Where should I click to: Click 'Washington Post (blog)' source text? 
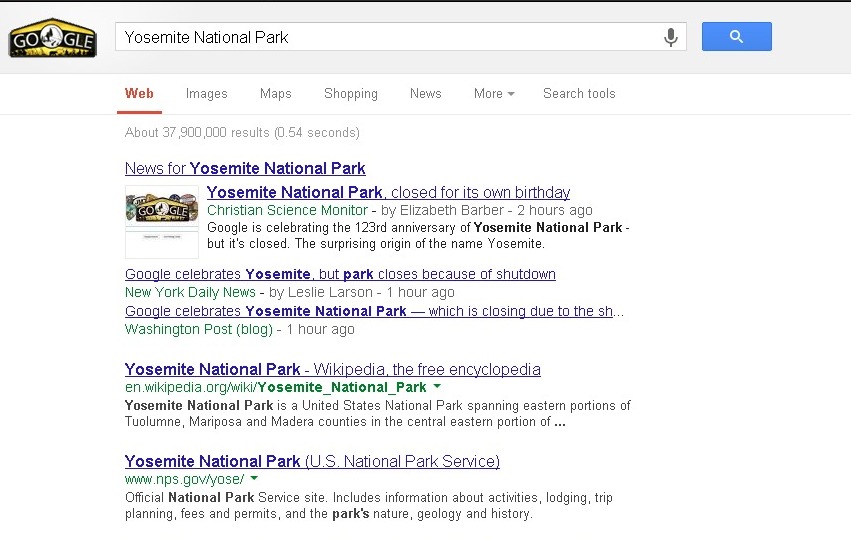click(x=199, y=329)
